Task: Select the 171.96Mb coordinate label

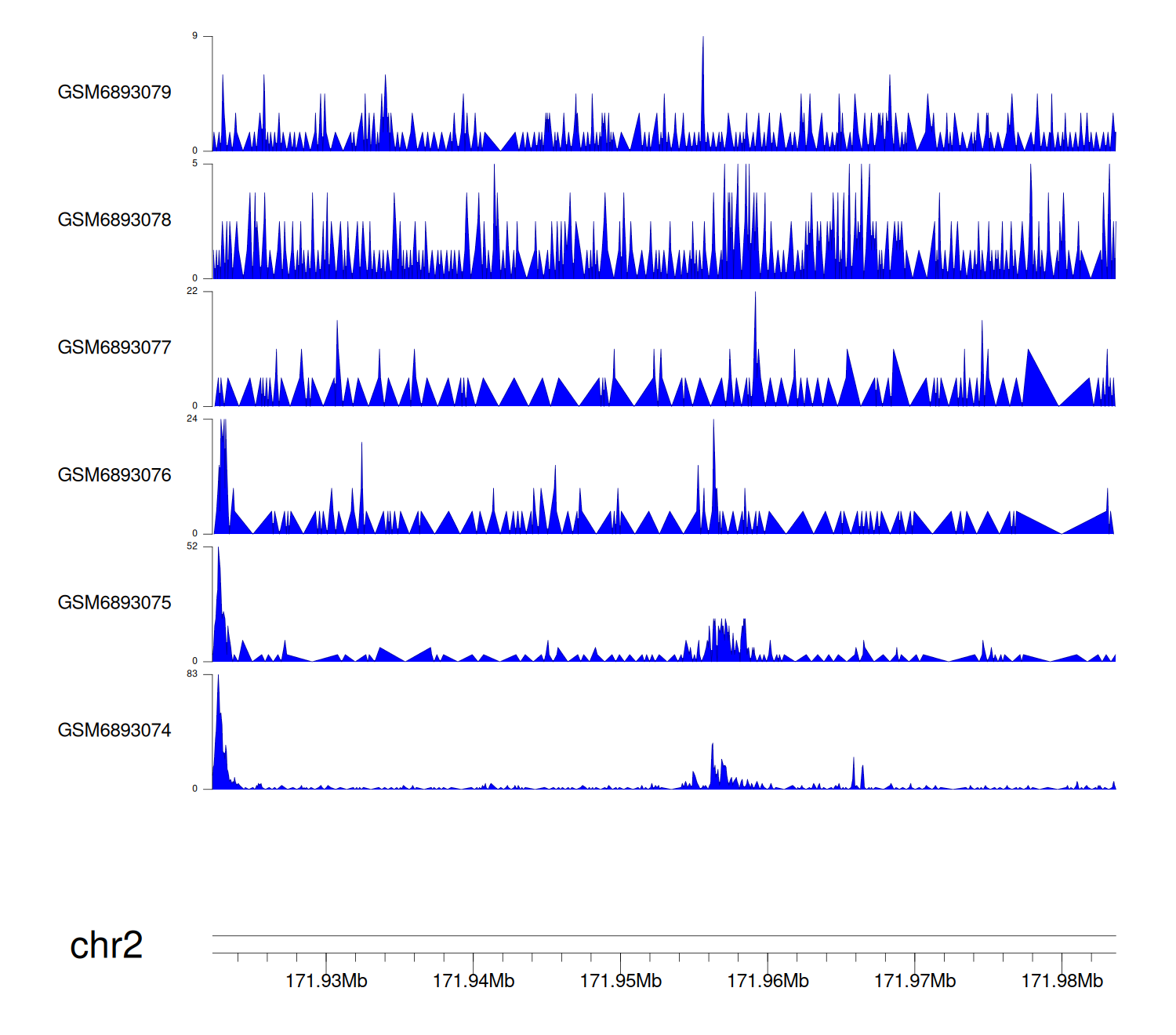Action: click(768, 982)
